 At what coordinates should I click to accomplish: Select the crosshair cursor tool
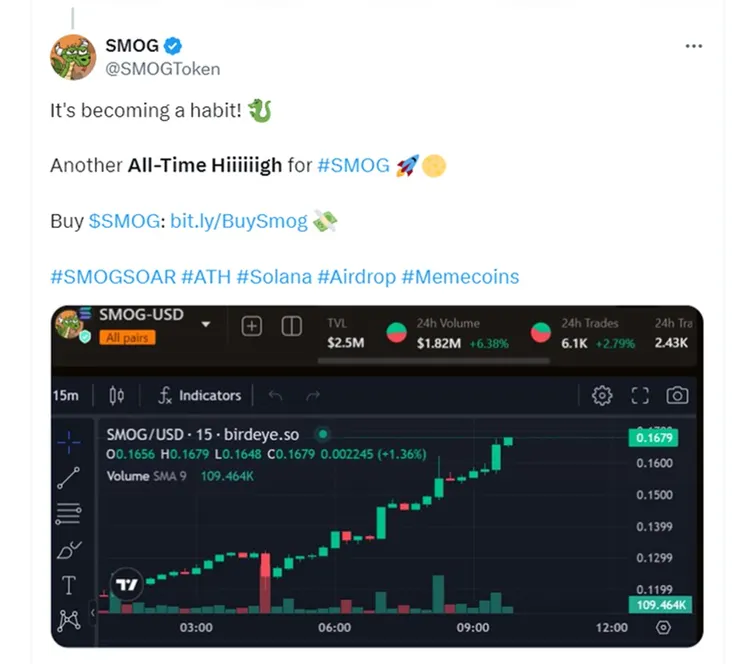(68, 438)
